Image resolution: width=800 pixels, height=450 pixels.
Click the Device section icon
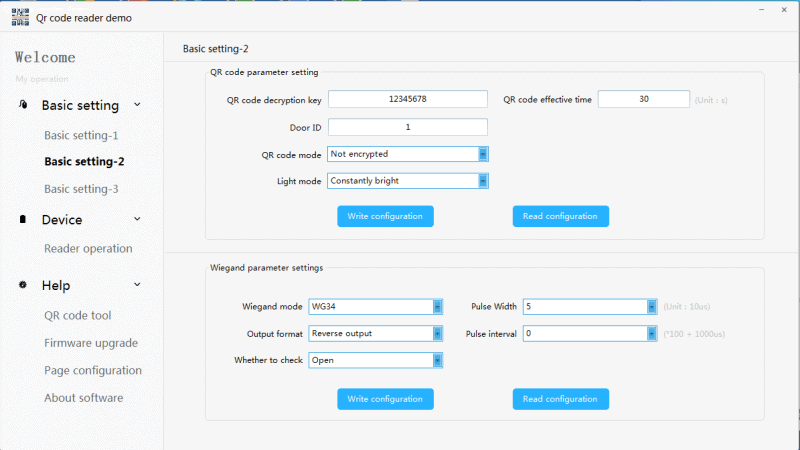pyautogui.click(x=23, y=220)
